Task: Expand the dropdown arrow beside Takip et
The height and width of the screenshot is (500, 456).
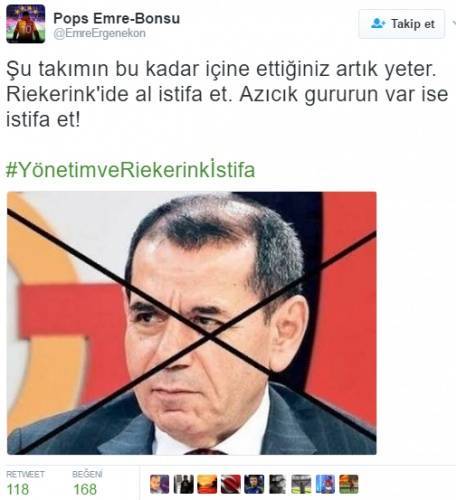Action: click(454, 23)
